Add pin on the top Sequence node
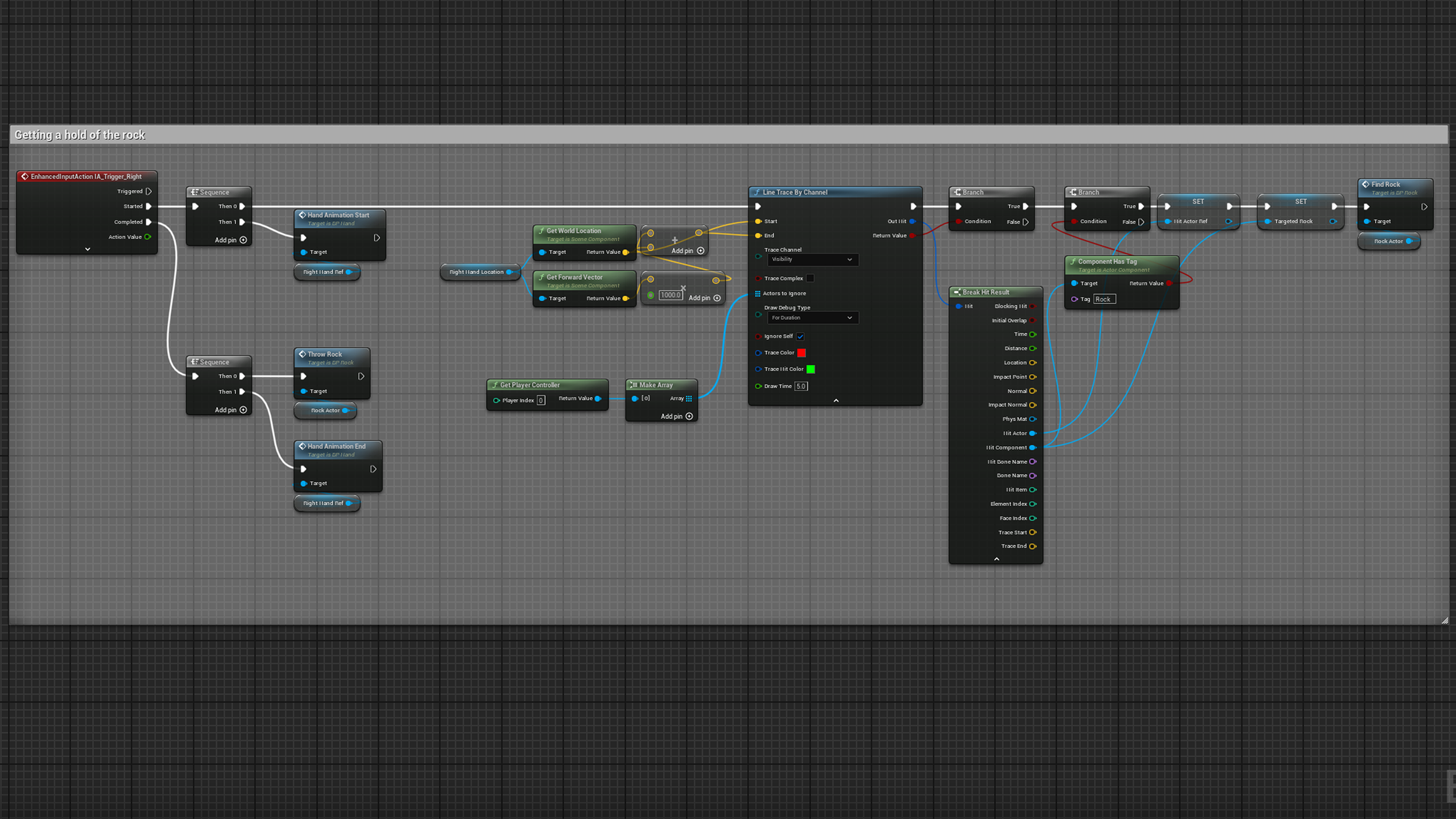1456x819 pixels. (x=243, y=240)
